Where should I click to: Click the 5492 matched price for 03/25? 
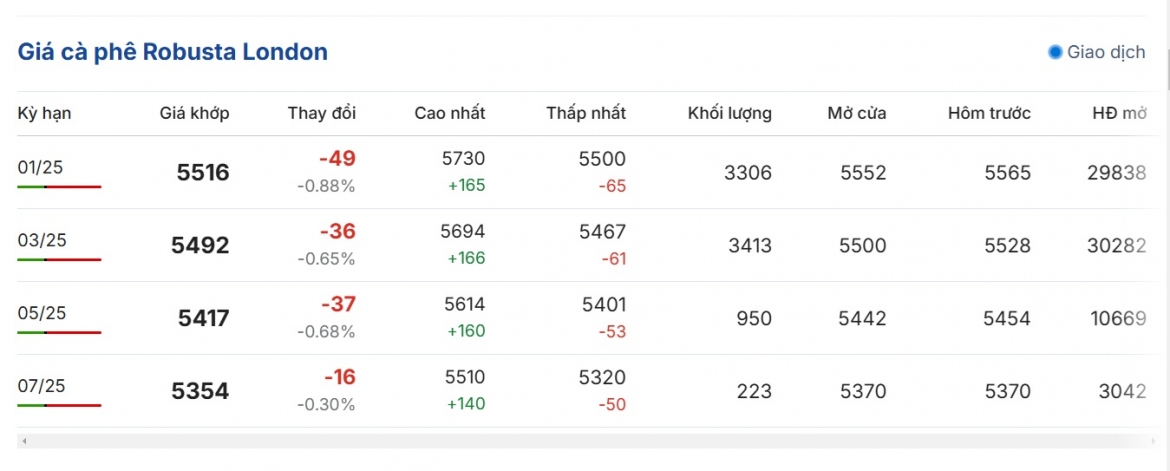(200, 246)
